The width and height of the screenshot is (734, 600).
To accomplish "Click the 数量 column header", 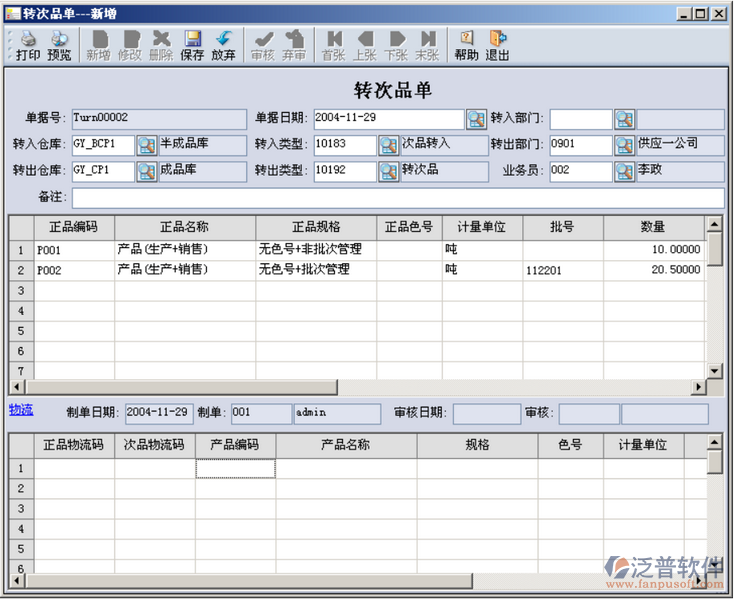I will (x=653, y=227).
